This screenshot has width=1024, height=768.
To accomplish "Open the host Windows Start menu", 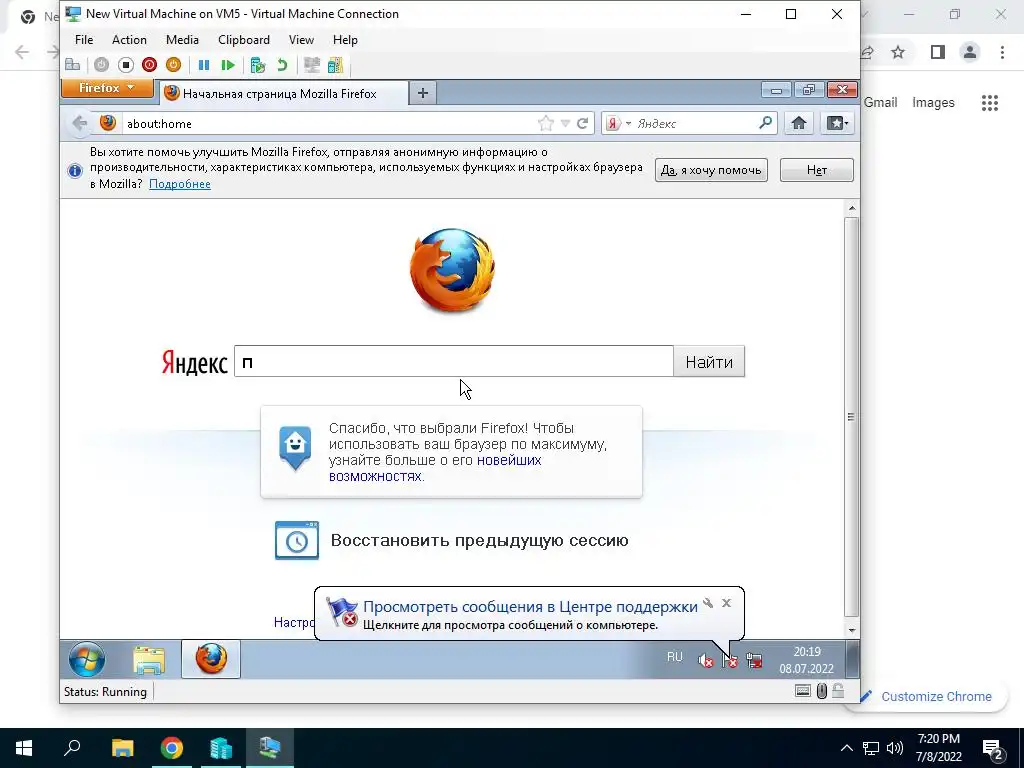I will [24, 748].
